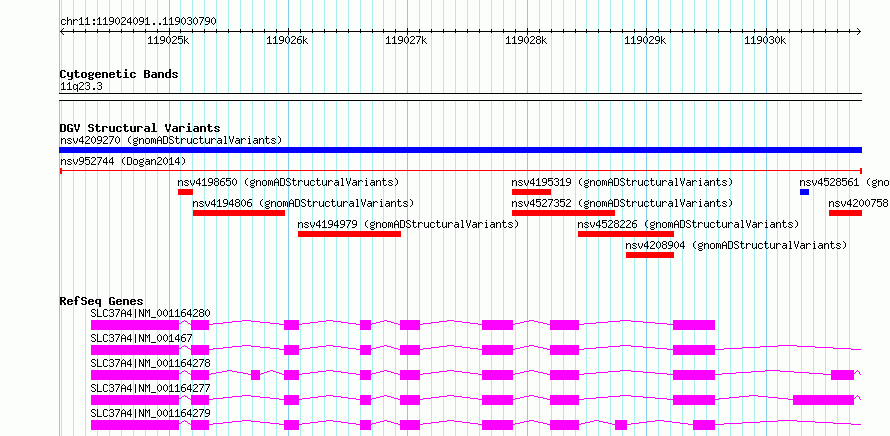Click the nsv4209270 variant label
Viewport: 890px width, 436px height.
171,140
